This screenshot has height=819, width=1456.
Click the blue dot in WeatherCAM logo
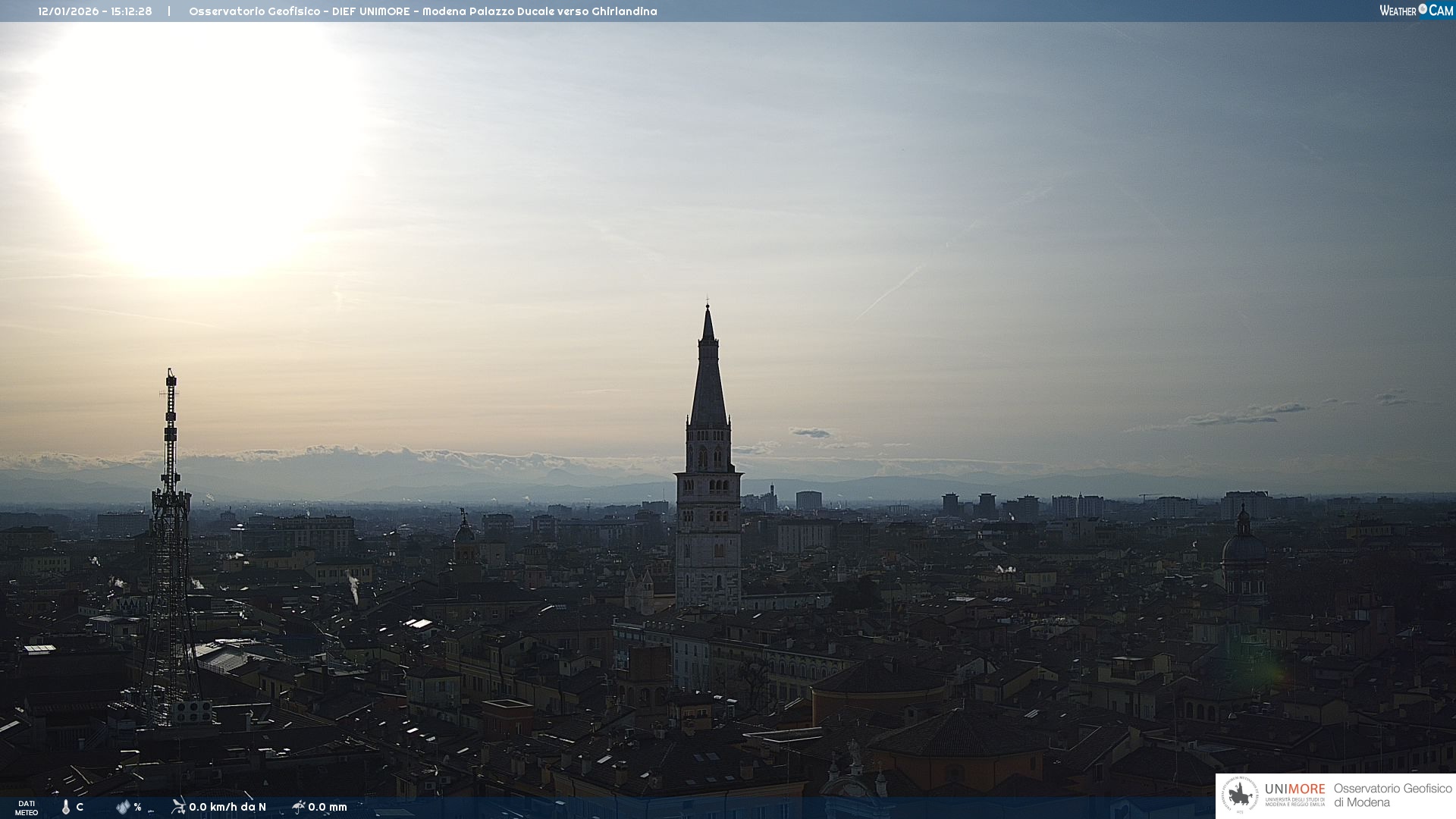1423,9
